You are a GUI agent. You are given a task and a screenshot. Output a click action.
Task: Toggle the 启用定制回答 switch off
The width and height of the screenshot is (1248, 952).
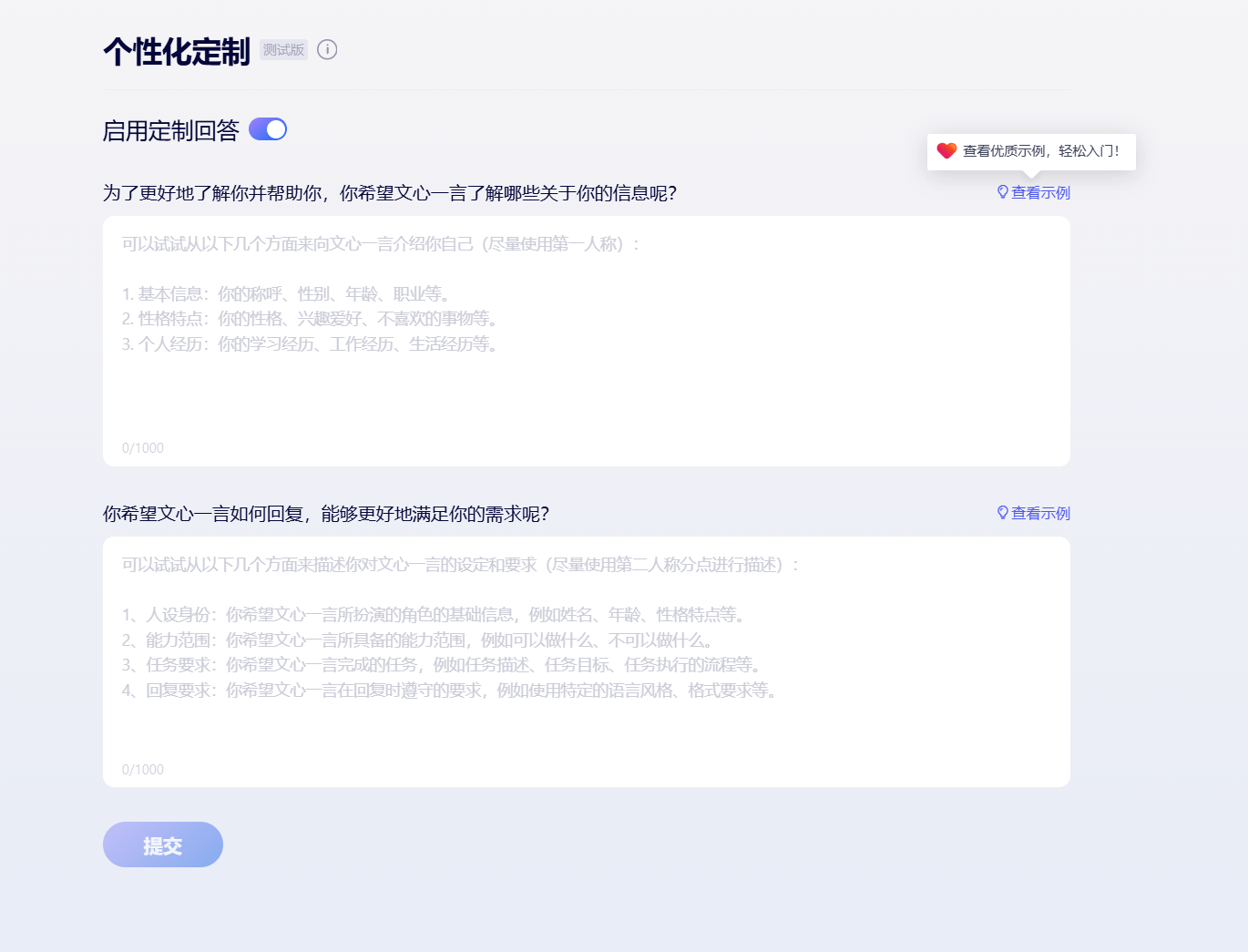coord(268,129)
